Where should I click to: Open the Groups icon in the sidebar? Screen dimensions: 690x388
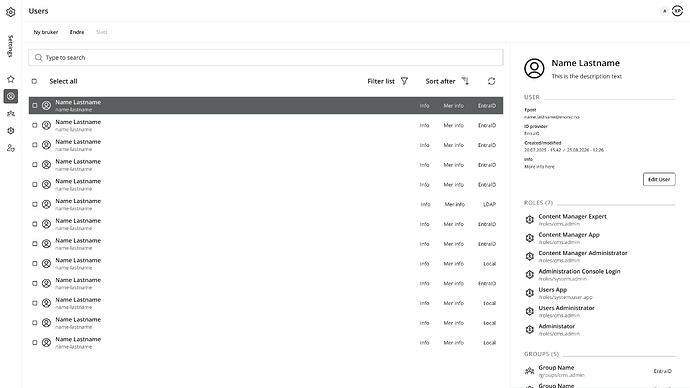pyautogui.click(x=11, y=113)
